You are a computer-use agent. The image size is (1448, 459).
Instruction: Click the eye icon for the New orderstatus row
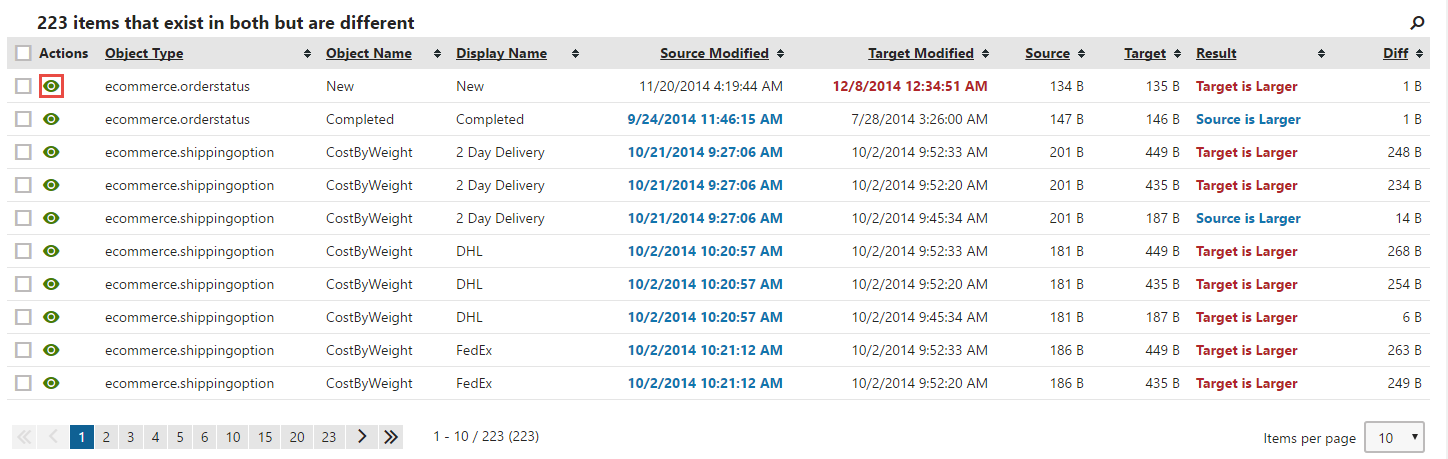[52, 87]
